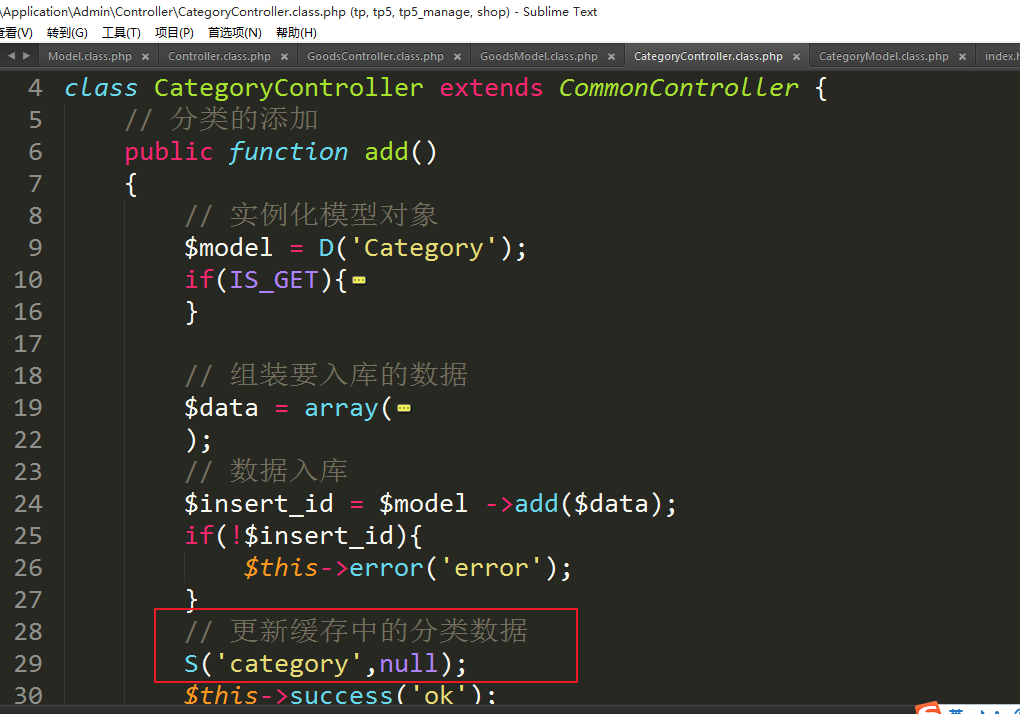This screenshot has height=714, width=1020.
Task: Switch to the Model.class.php tab
Action: coord(89,57)
